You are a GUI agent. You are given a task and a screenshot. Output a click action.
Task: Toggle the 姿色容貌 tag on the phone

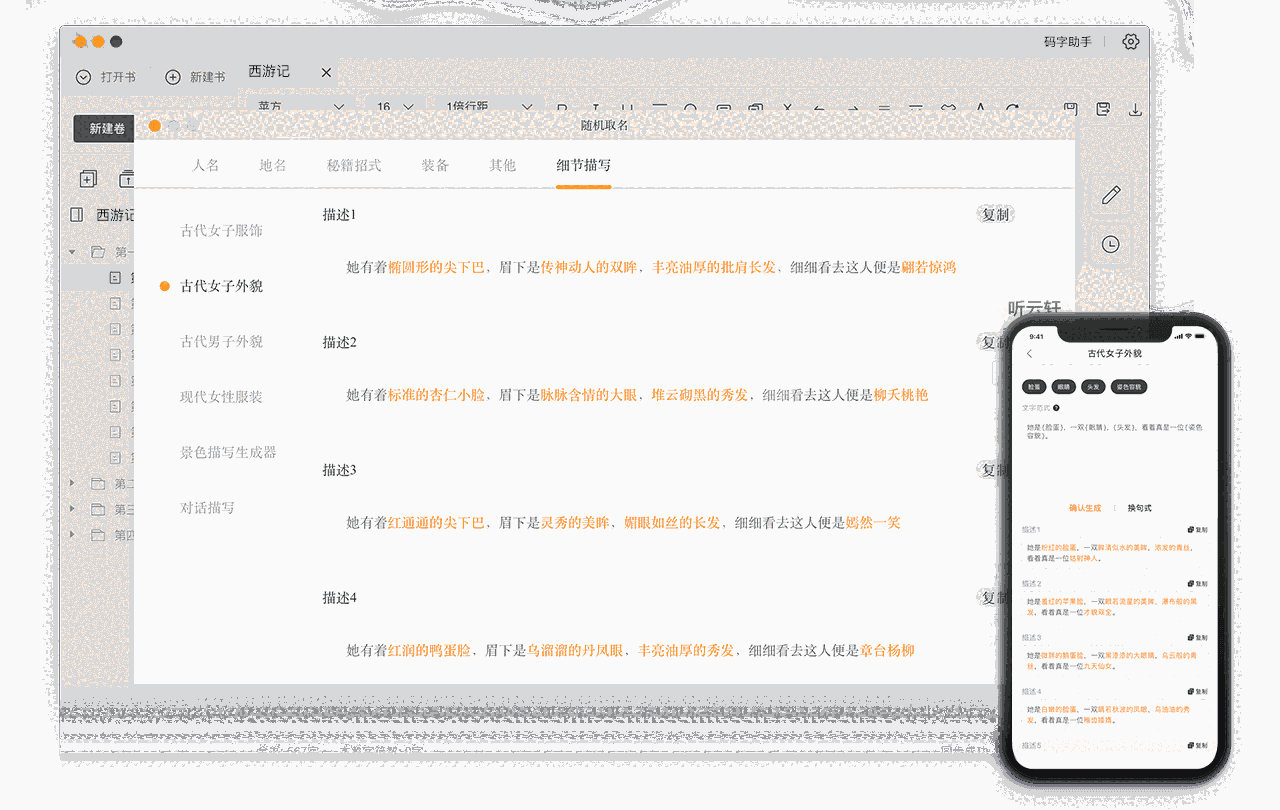click(x=1131, y=386)
